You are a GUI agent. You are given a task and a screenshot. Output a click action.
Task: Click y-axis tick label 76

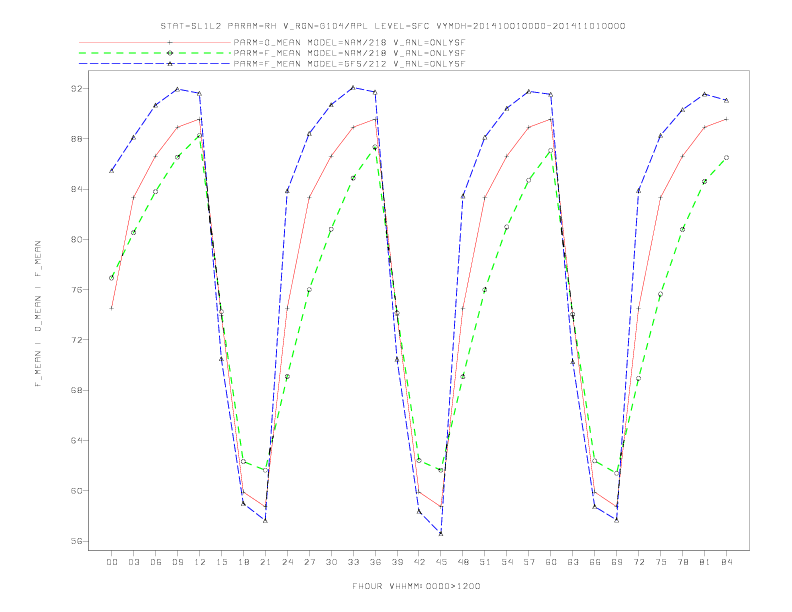pos(76,289)
